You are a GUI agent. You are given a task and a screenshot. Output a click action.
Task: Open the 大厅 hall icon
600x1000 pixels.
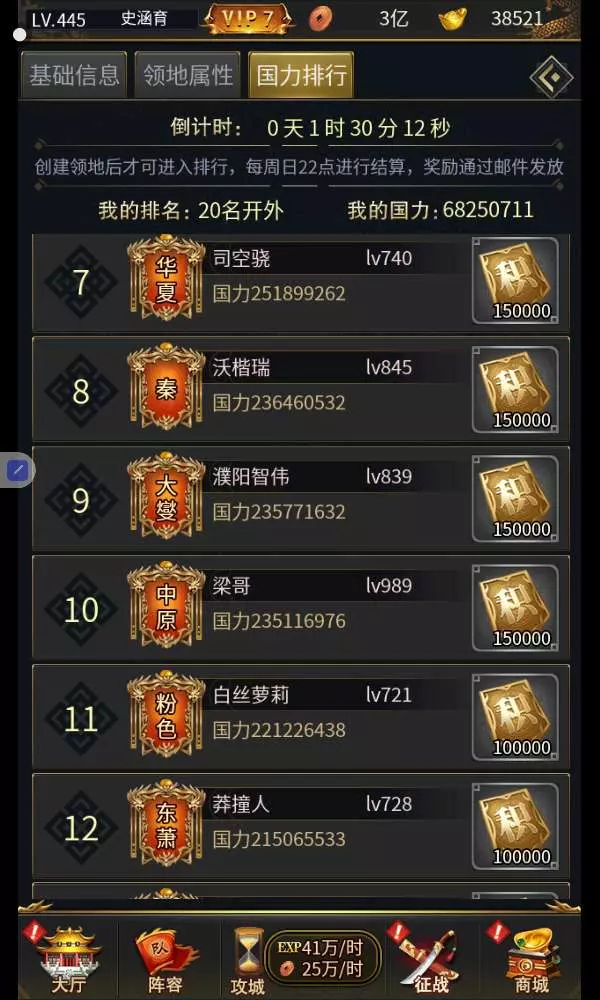pos(69,959)
